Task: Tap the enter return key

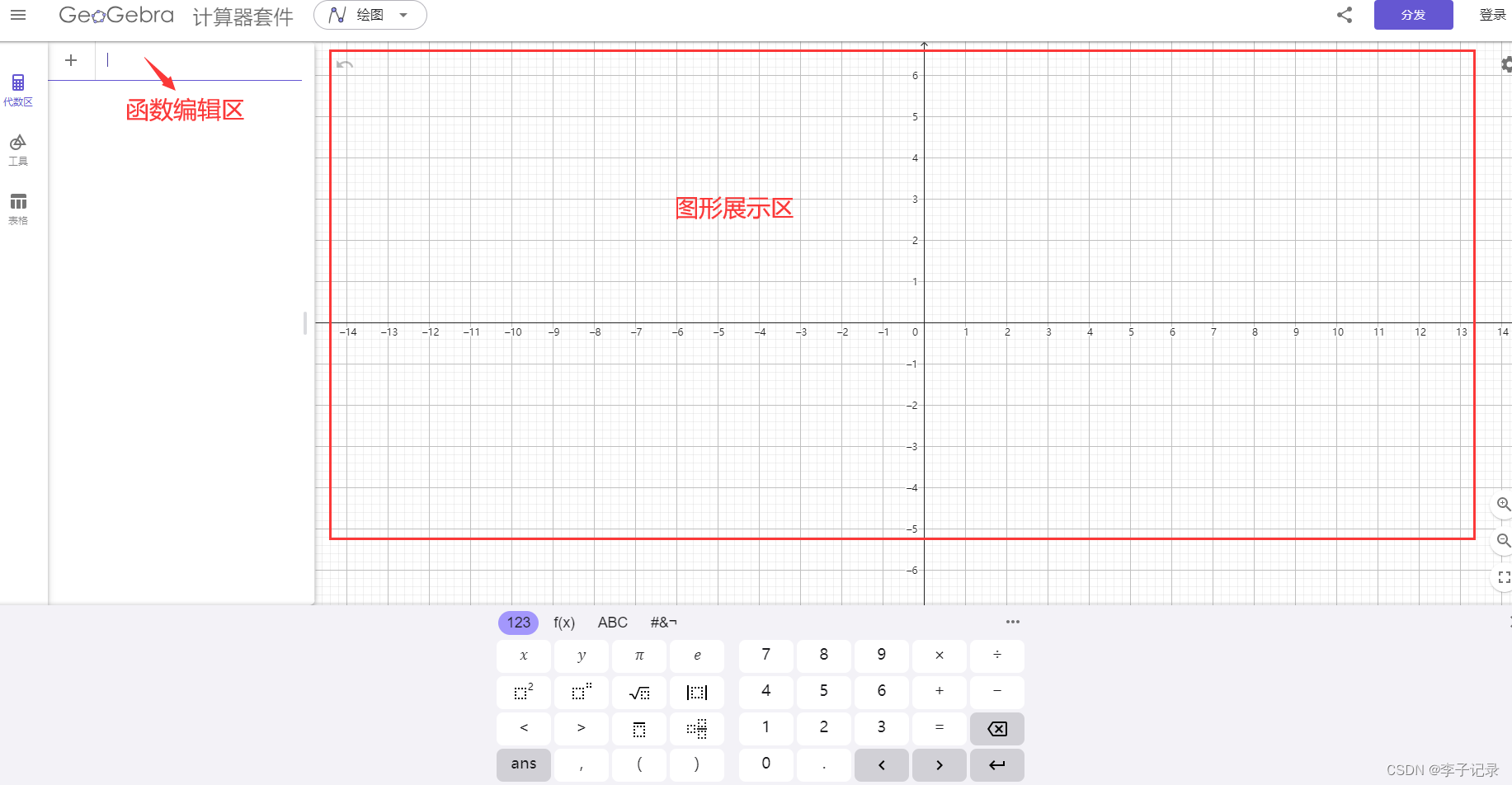Action: click(x=997, y=764)
